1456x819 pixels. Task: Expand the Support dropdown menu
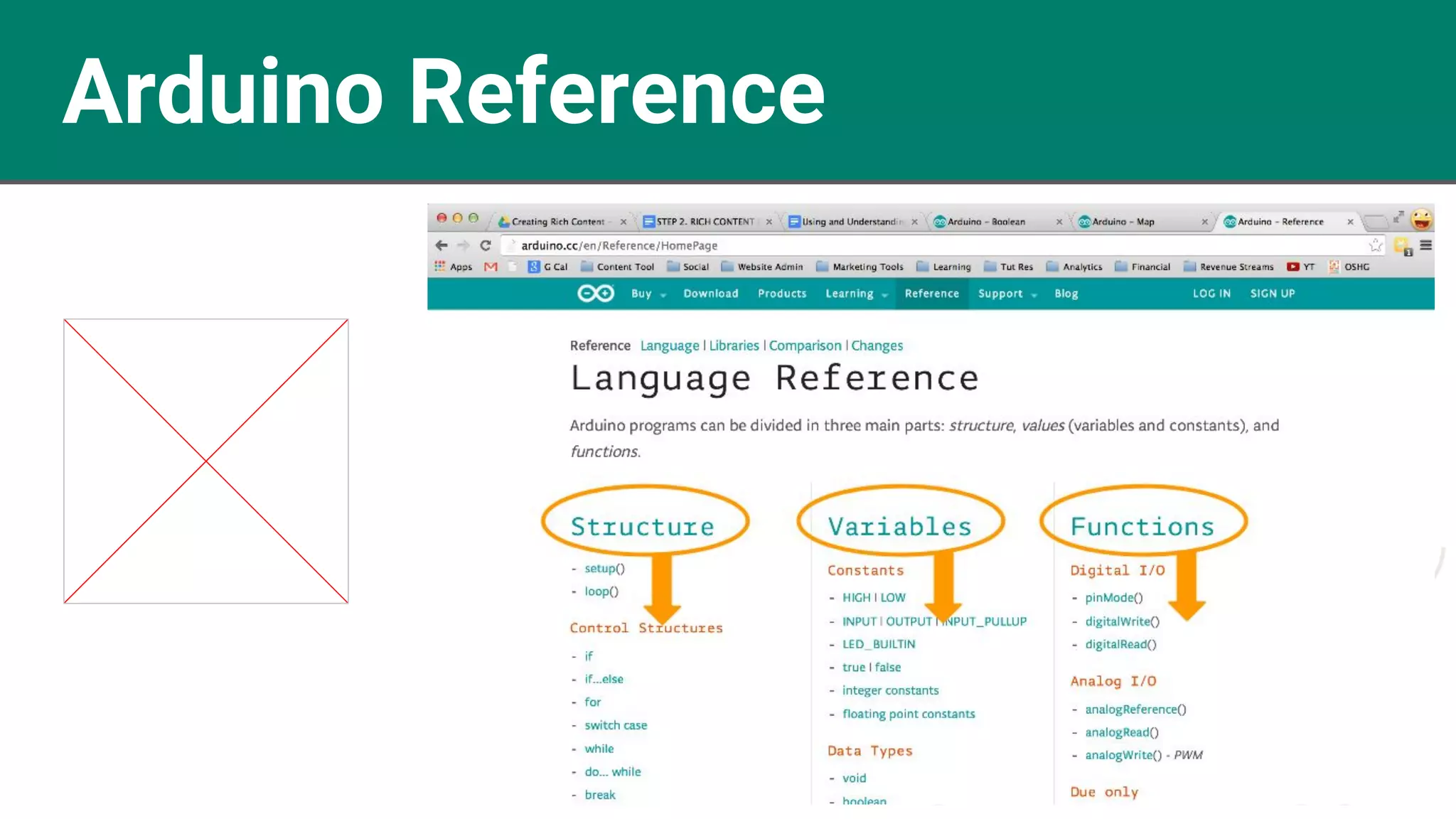pyautogui.click(x=1007, y=294)
